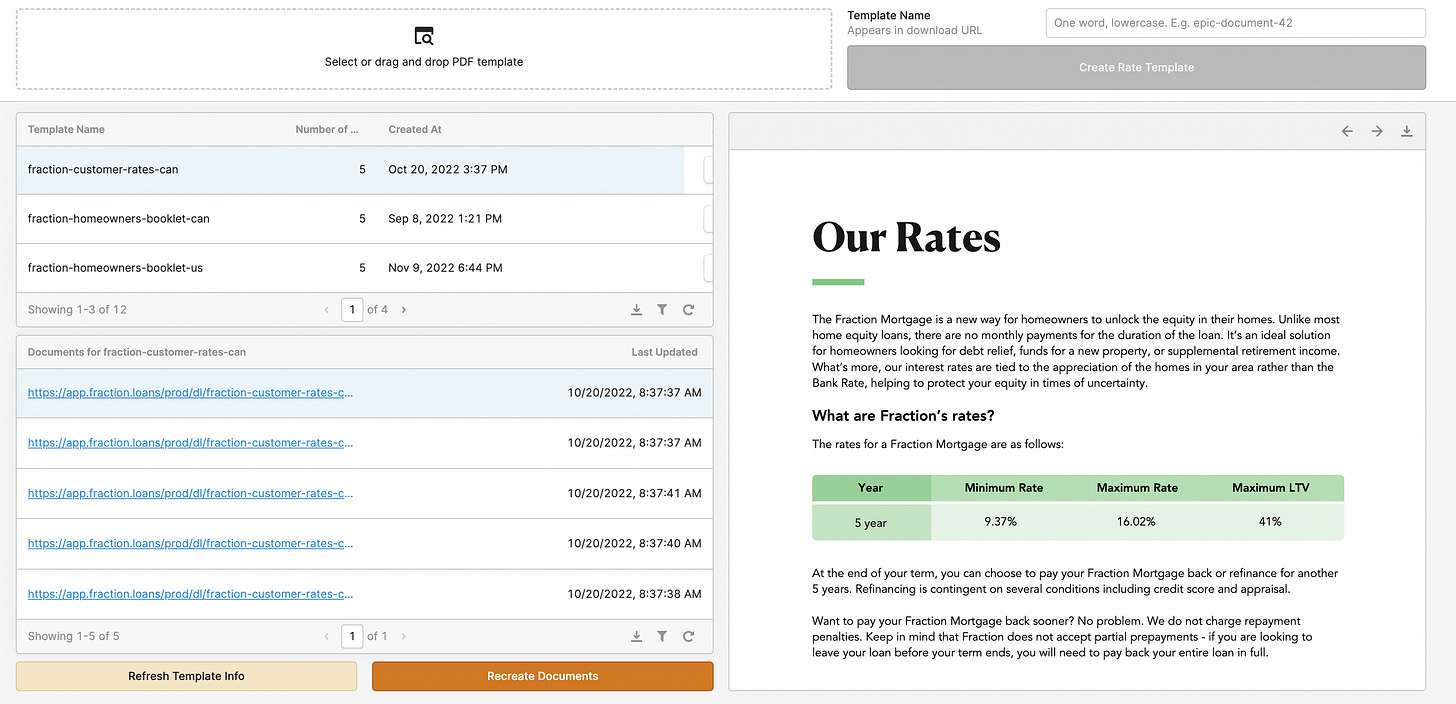The height and width of the screenshot is (704, 1456).
Task: Go to previous page in PDF preview
Action: (x=1347, y=131)
